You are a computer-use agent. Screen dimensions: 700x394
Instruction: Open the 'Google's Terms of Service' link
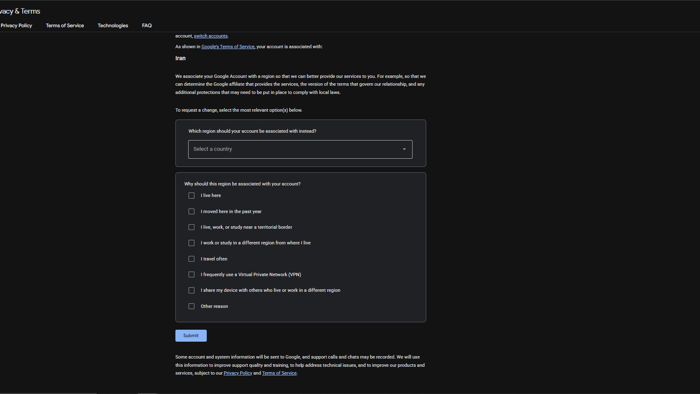(228, 46)
